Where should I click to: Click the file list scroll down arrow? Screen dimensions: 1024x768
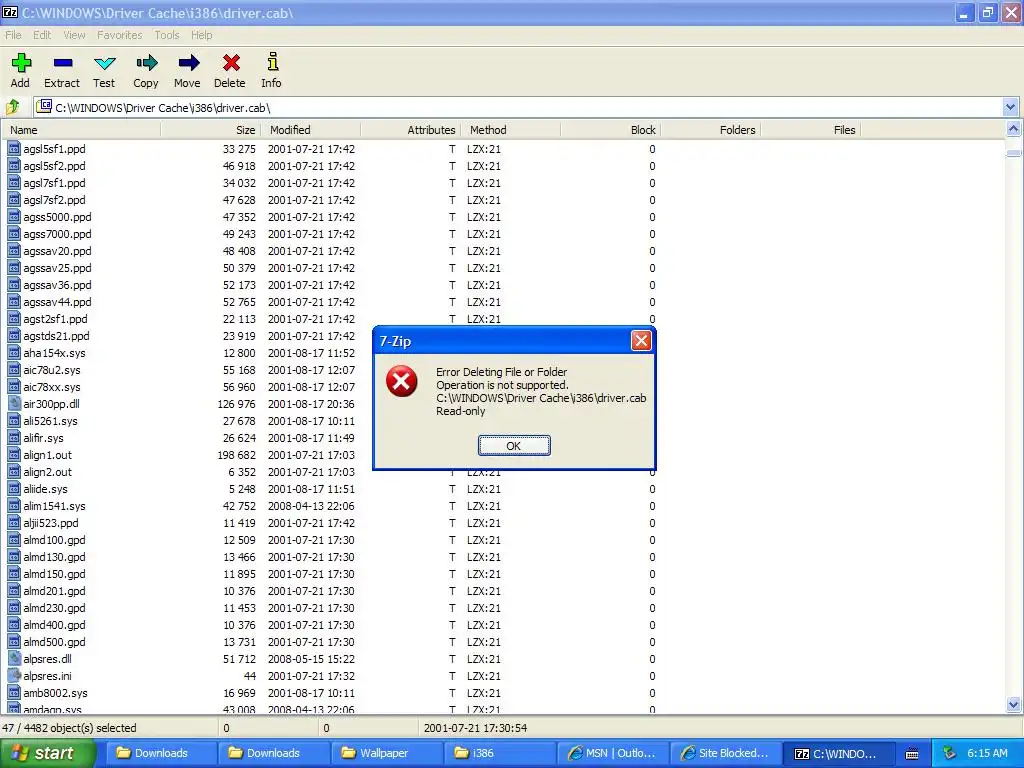pos(1014,704)
